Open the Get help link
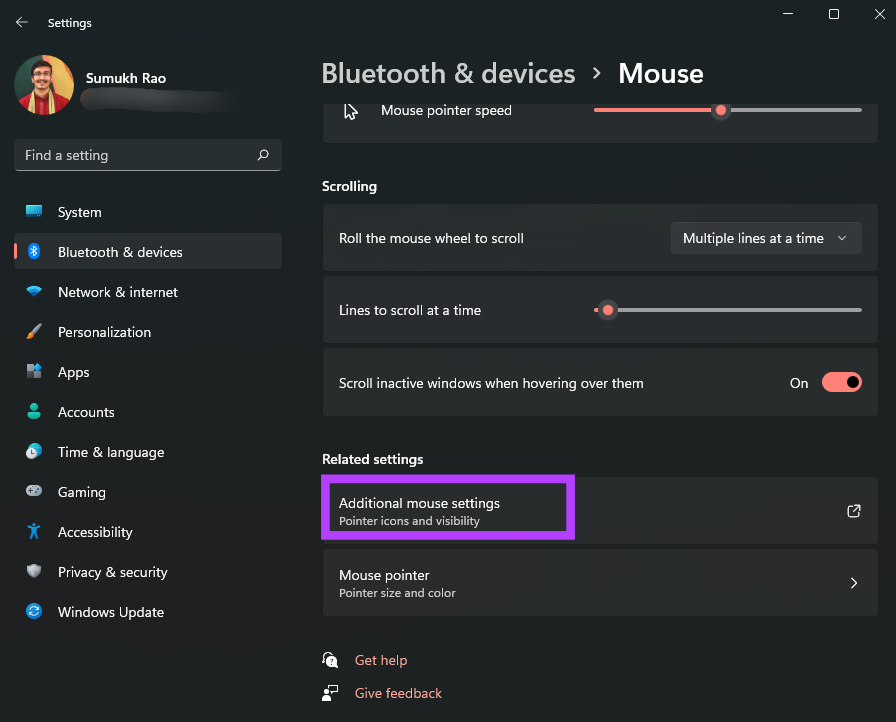The height and width of the screenshot is (722, 896). 381,660
